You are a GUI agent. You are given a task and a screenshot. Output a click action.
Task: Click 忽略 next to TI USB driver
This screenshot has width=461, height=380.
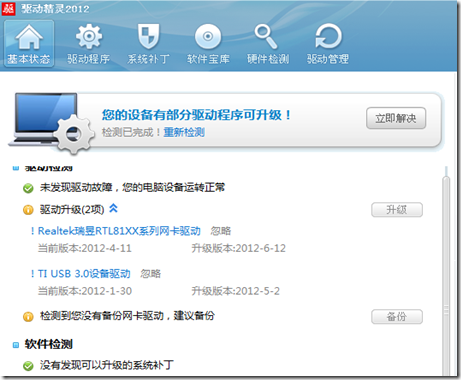pyautogui.click(x=150, y=274)
